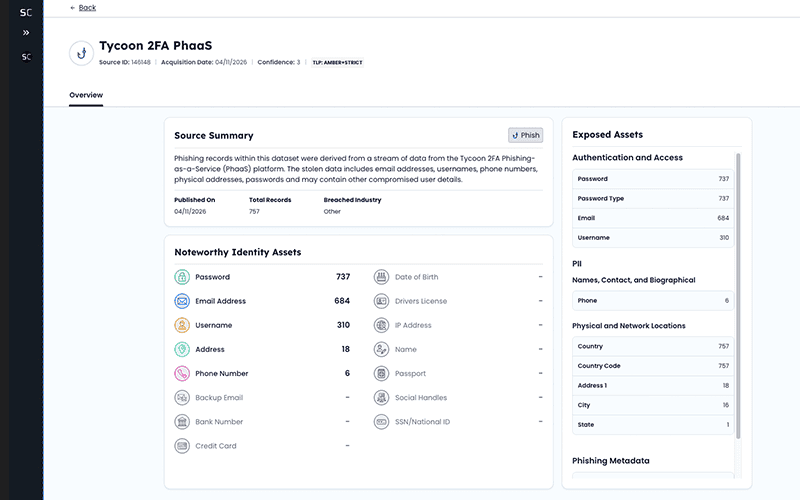Click the Social Handles icon
Image resolution: width=800 pixels, height=500 pixels.
382,397
